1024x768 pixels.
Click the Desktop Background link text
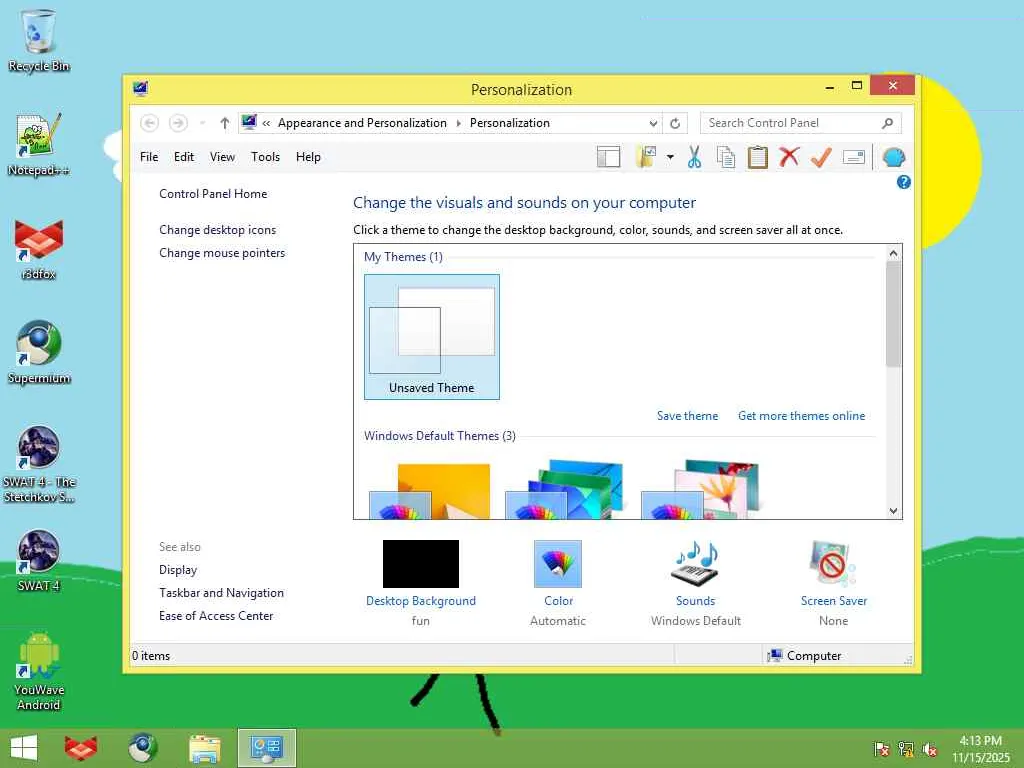[421, 601]
